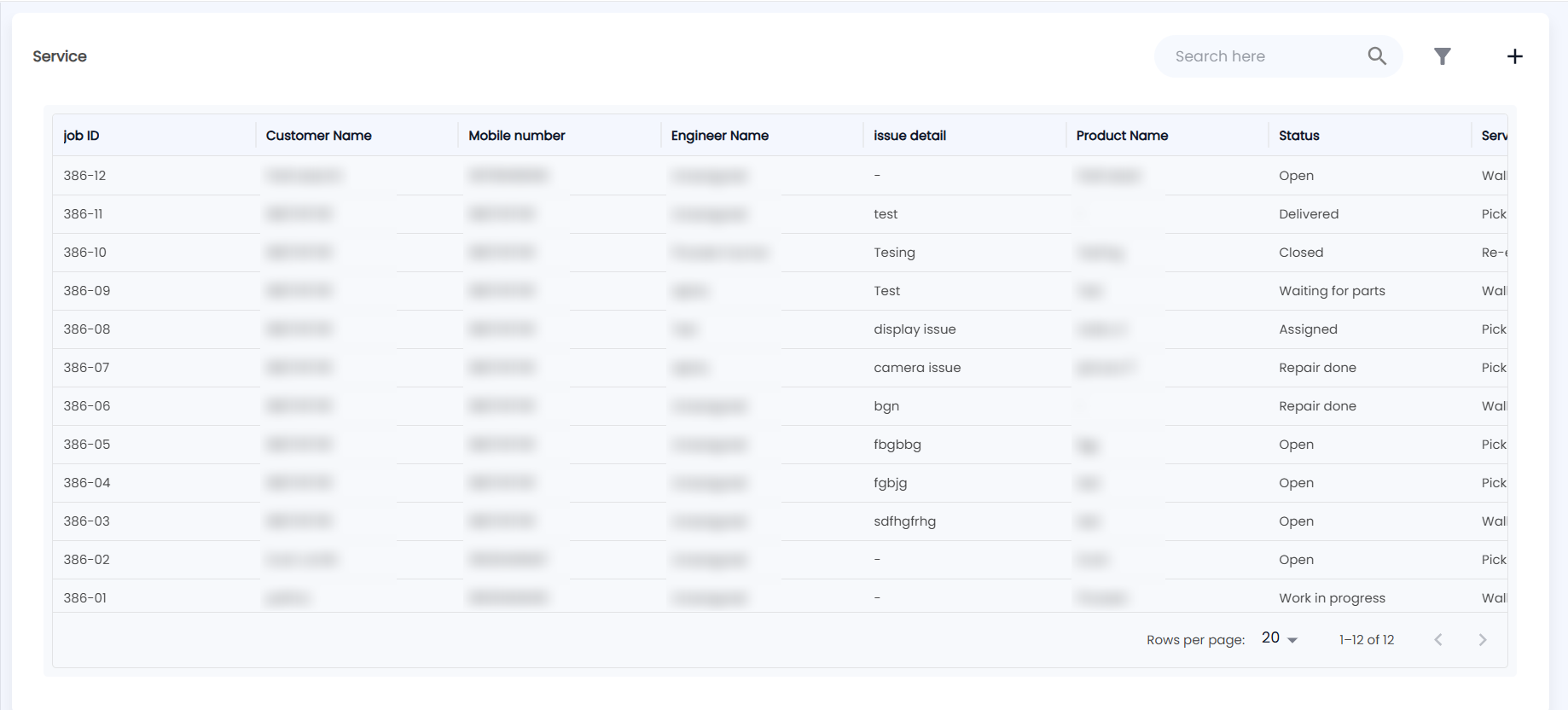This screenshot has height=710, width=1568.
Task: Sort by issue detail column header
Action: [909, 136]
